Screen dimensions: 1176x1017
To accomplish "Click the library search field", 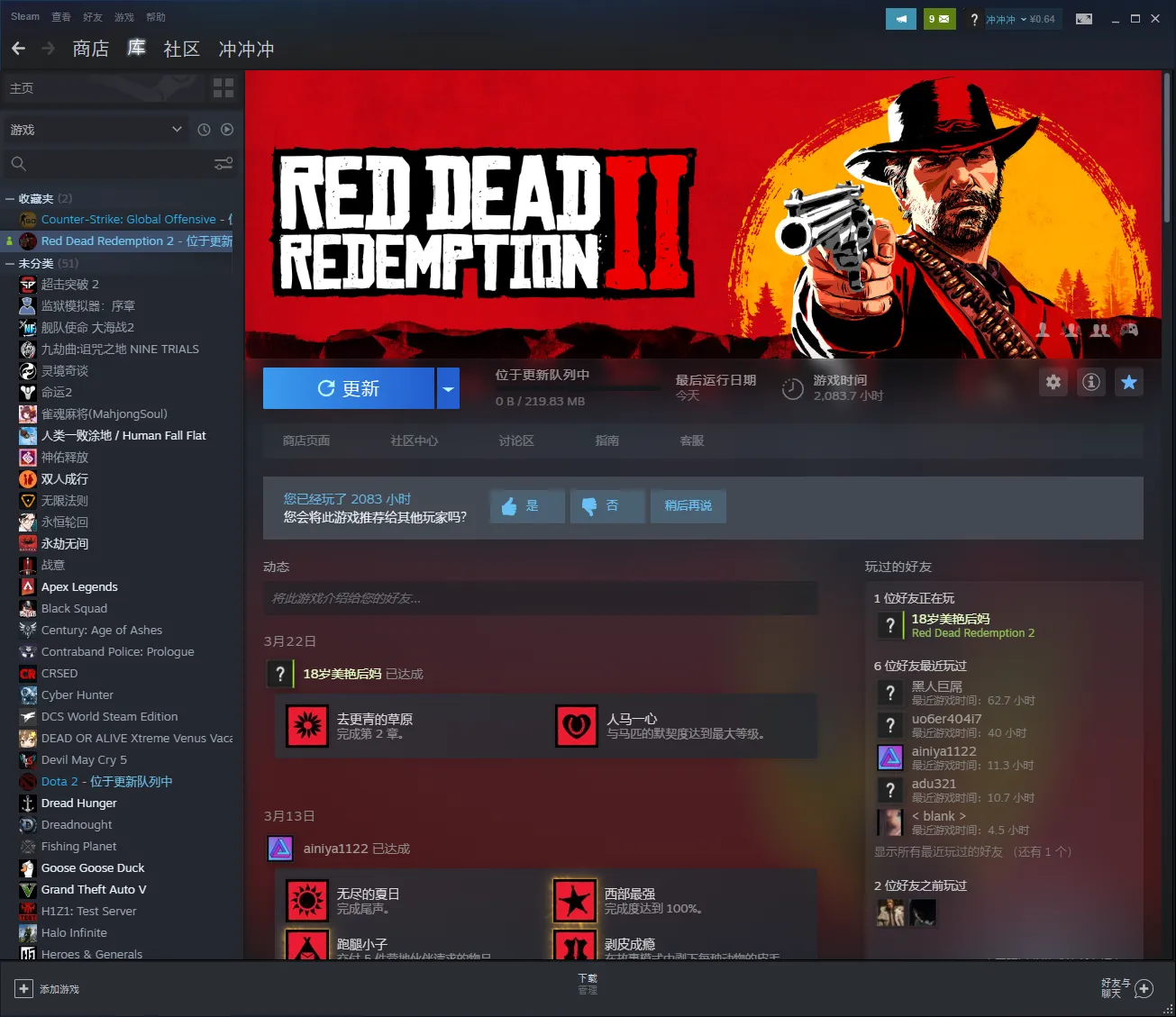I will click(x=108, y=164).
